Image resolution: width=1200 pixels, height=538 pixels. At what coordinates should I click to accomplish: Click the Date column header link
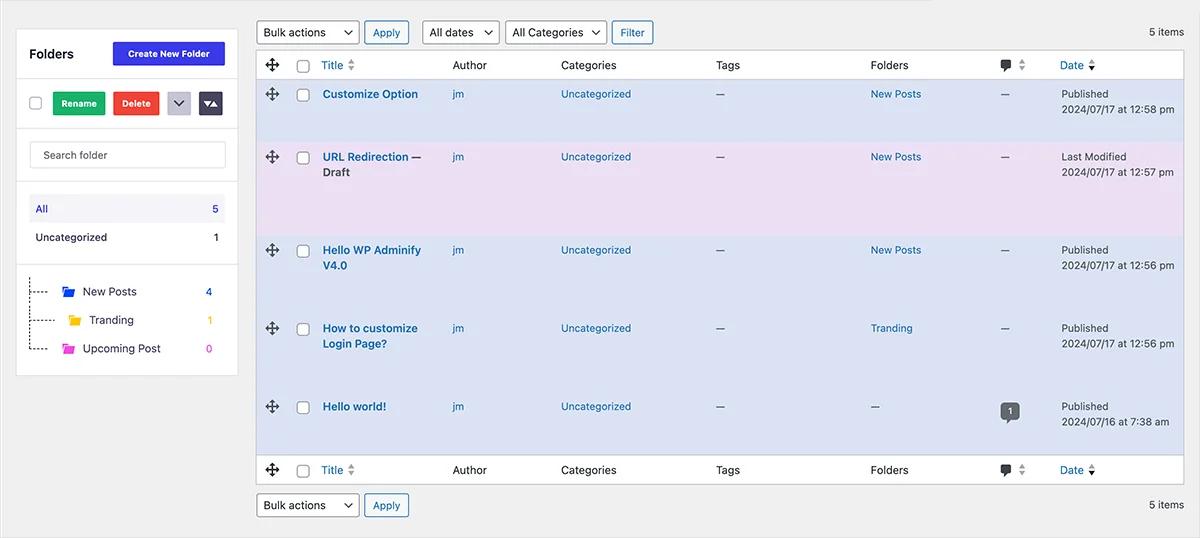pyautogui.click(x=1072, y=65)
